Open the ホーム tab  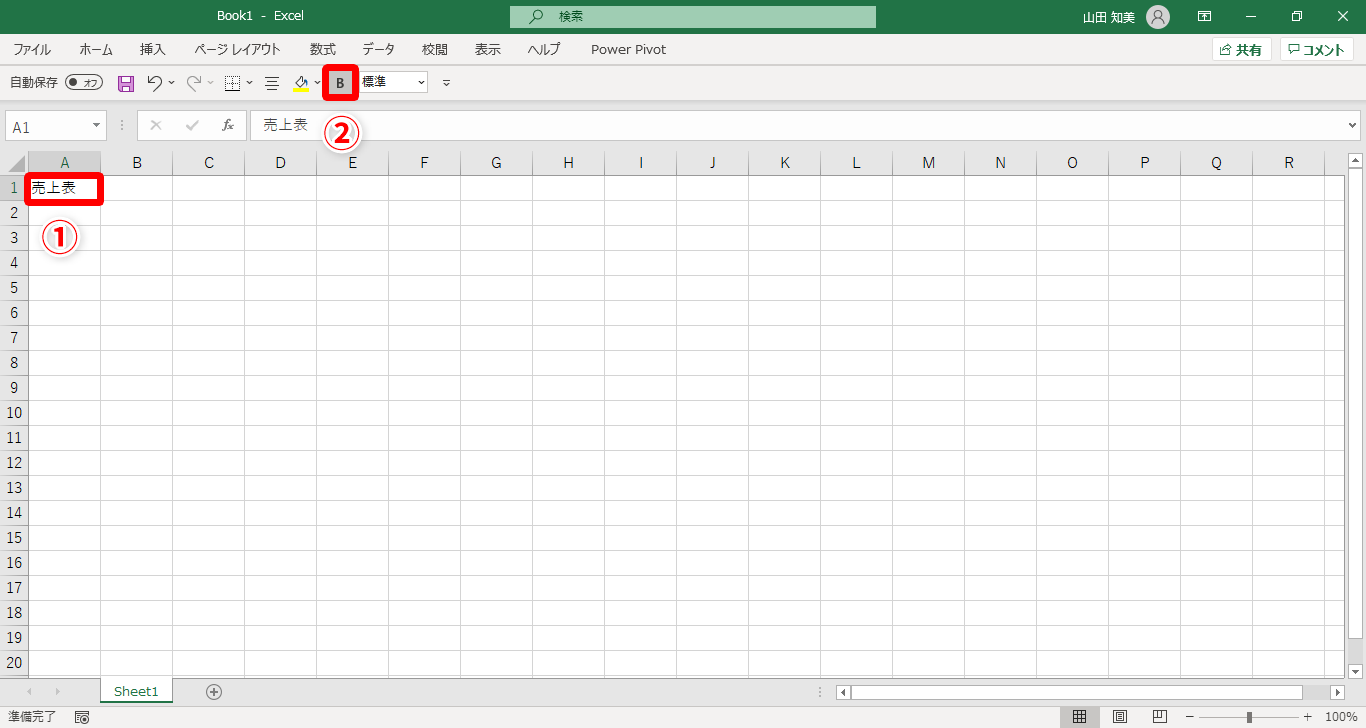pos(96,50)
